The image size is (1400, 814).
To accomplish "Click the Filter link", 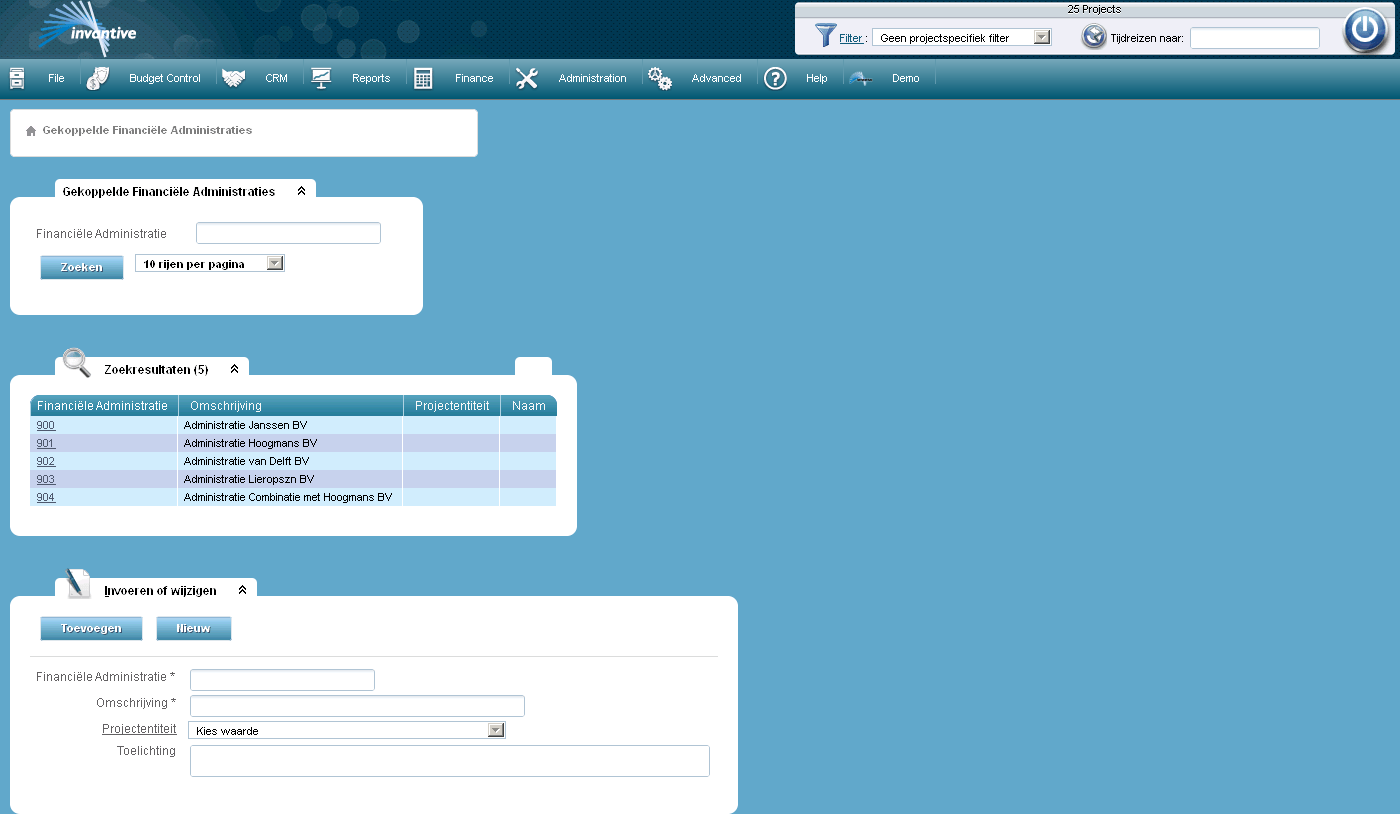I will coord(851,38).
